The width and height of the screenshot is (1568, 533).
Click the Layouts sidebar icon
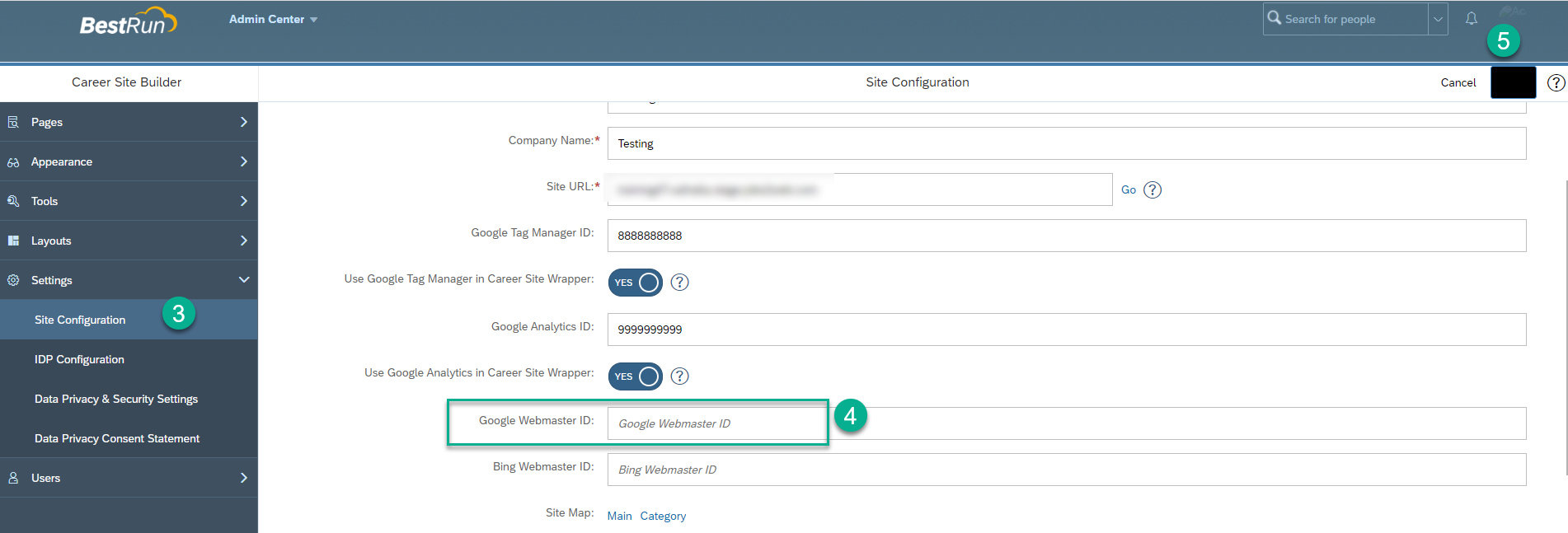click(x=13, y=241)
